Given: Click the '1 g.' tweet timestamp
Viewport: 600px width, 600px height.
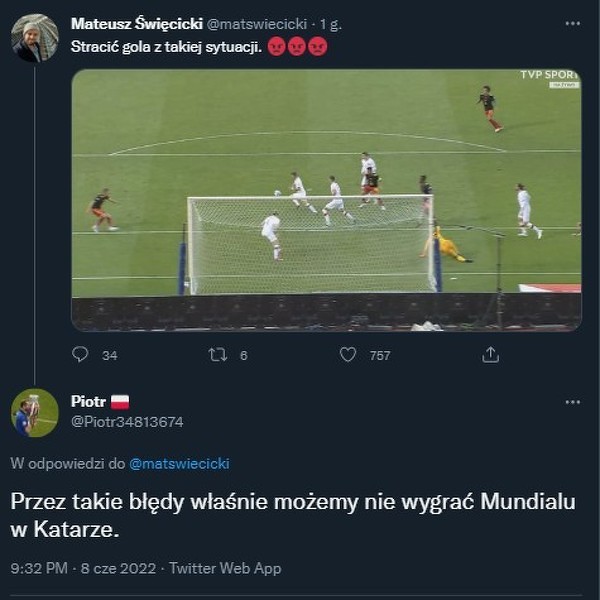Looking at the screenshot, I should coord(332,23).
